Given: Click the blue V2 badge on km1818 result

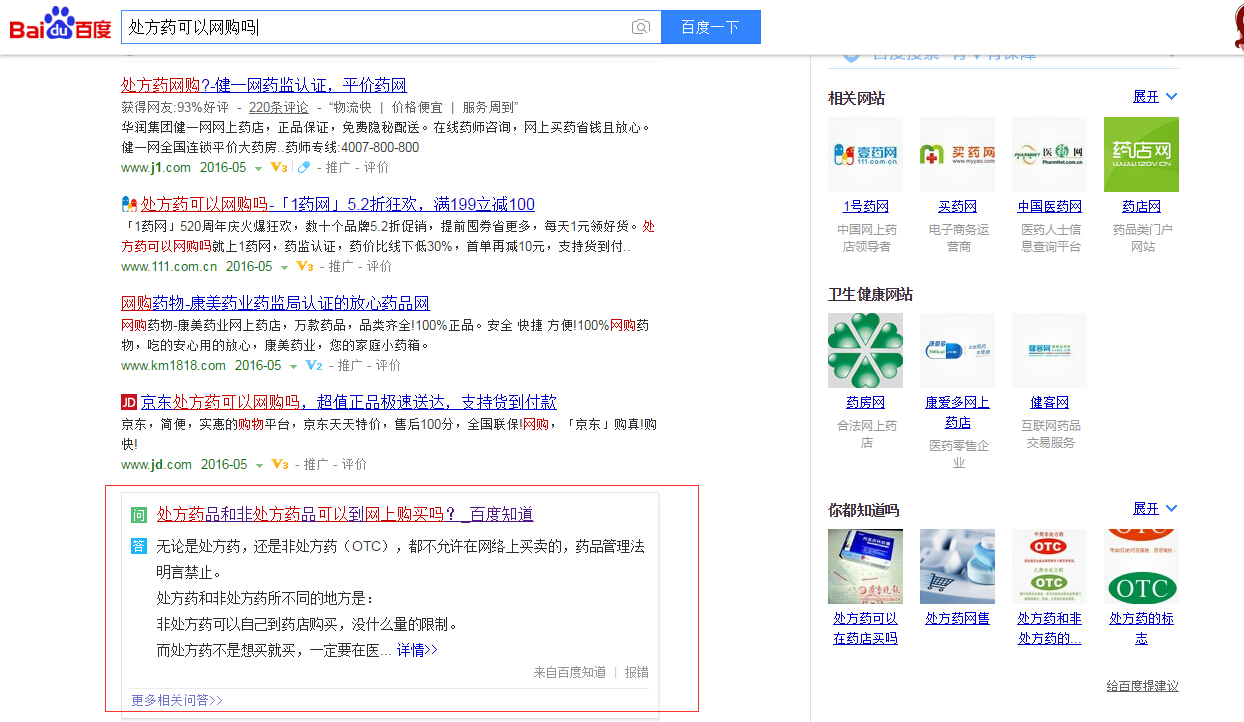Looking at the screenshot, I should click(x=313, y=366).
